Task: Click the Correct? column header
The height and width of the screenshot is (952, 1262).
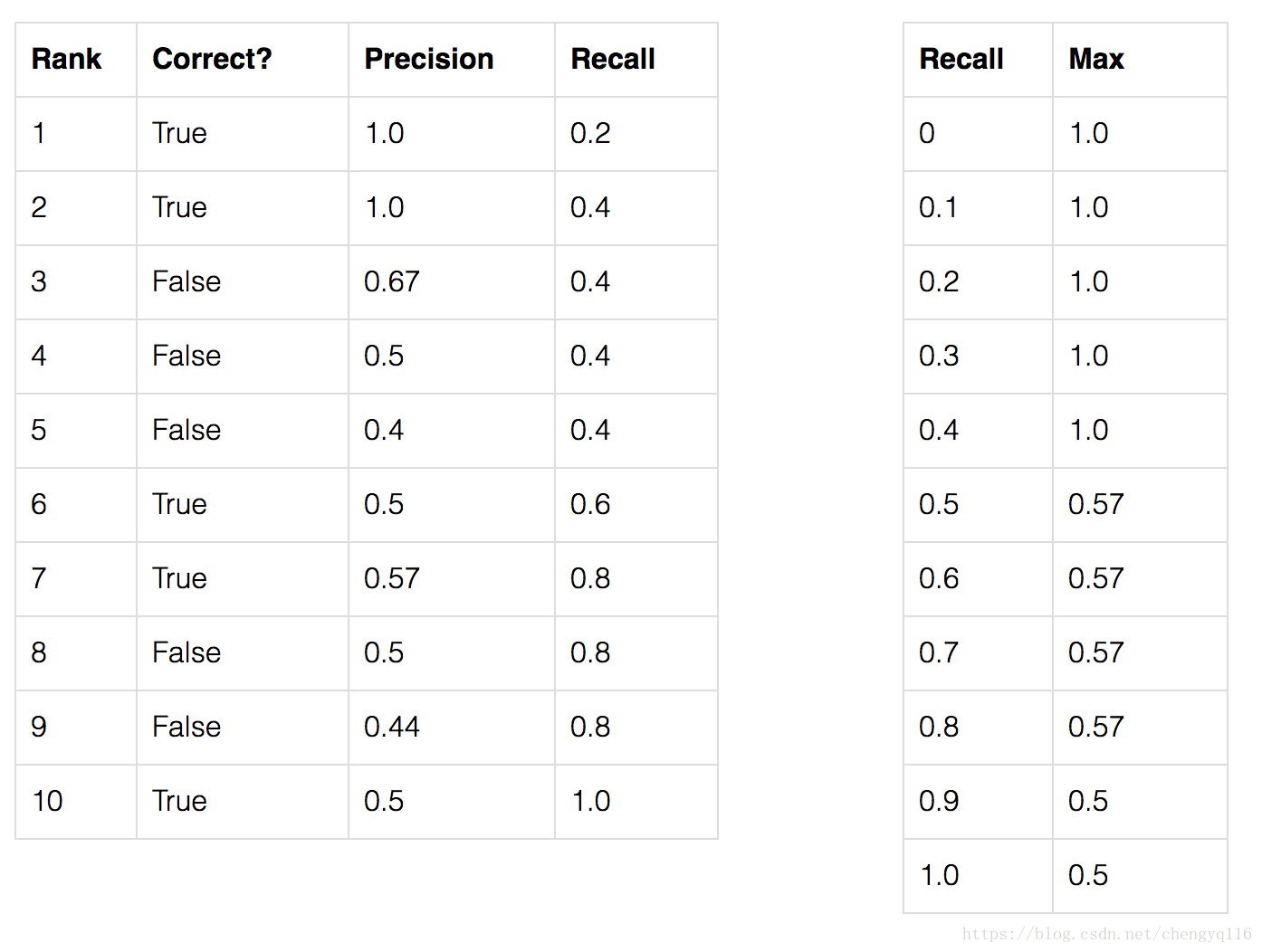Action: click(212, 60)
